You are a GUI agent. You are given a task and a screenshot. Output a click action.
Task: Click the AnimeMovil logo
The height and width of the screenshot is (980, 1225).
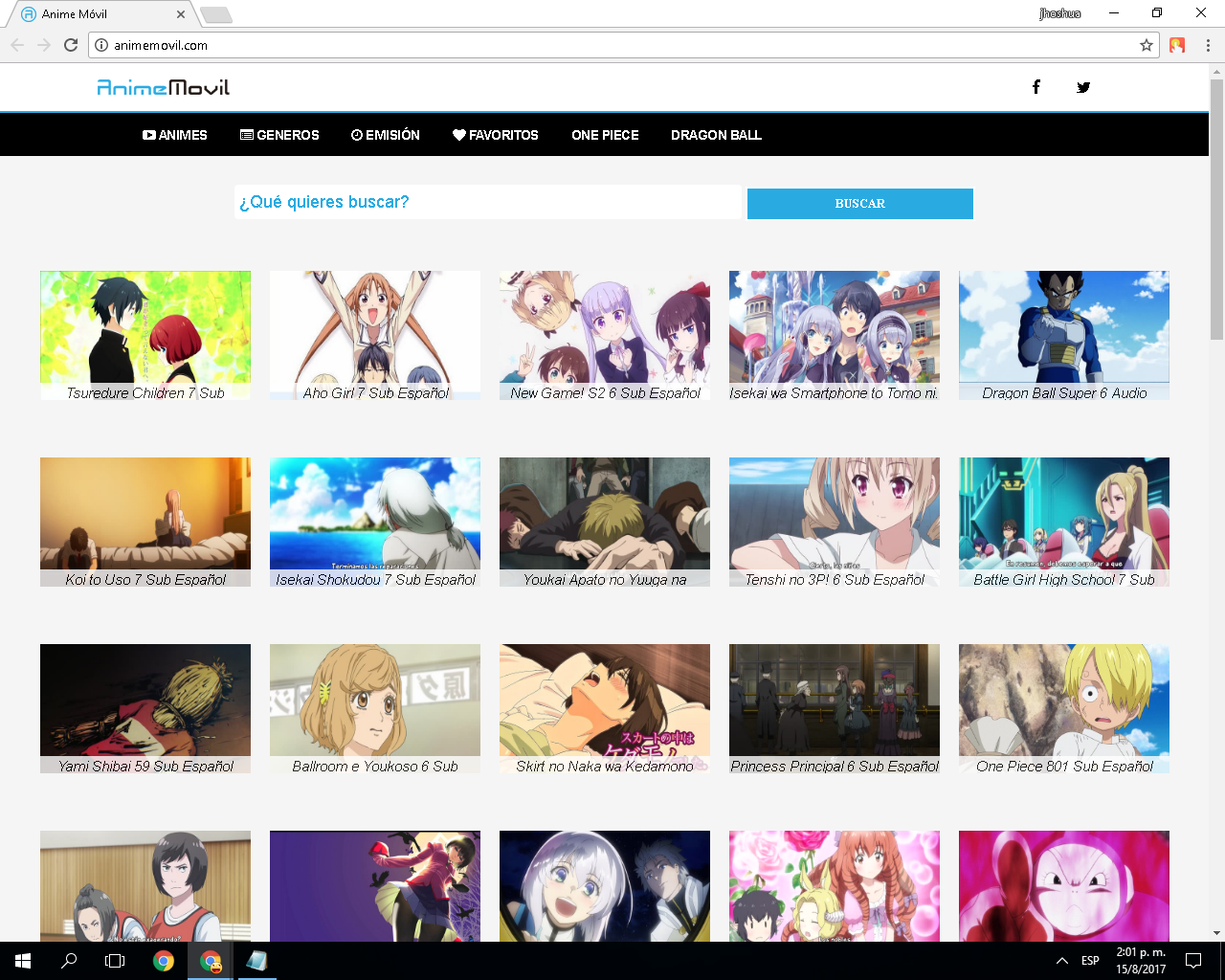point(164,87)
